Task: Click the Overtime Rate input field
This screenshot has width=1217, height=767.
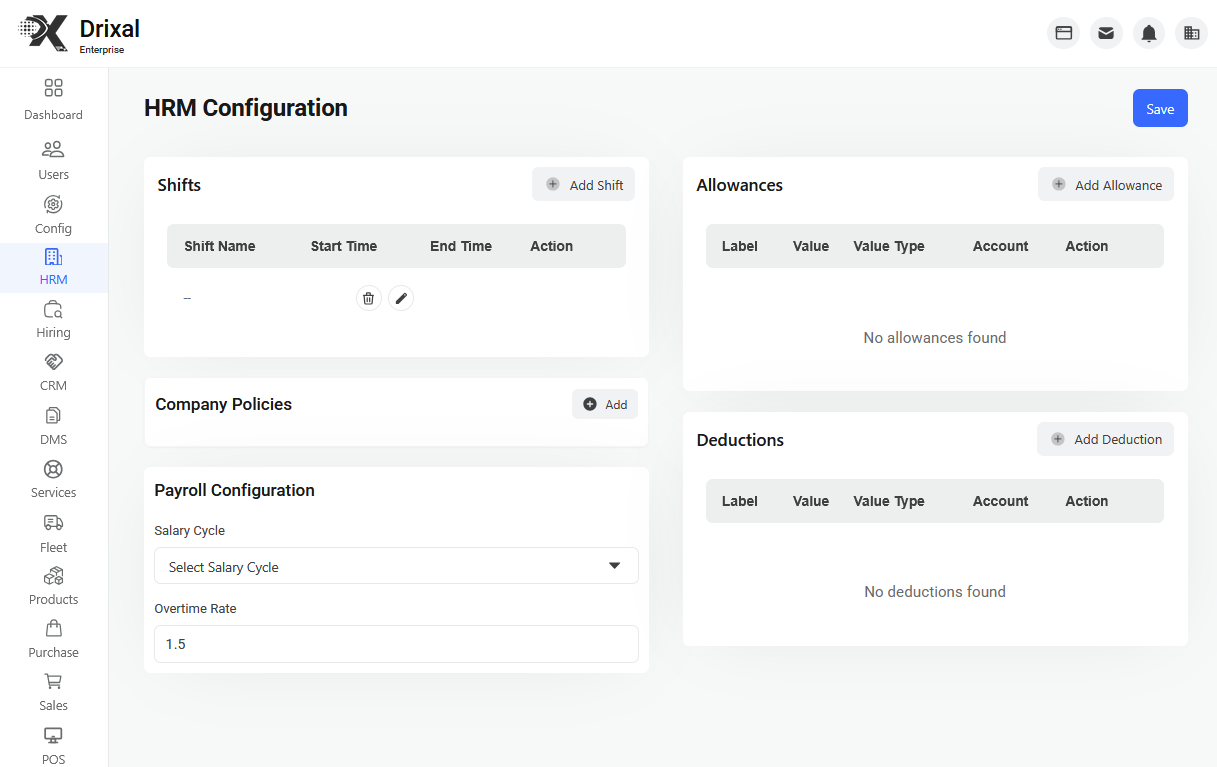Action: (396, 644)
